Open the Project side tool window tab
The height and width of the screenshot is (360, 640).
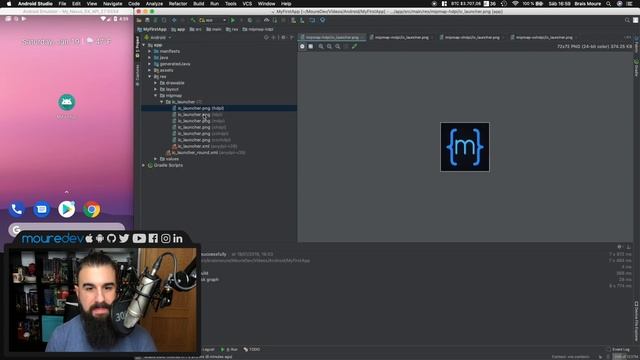point(137,46)
